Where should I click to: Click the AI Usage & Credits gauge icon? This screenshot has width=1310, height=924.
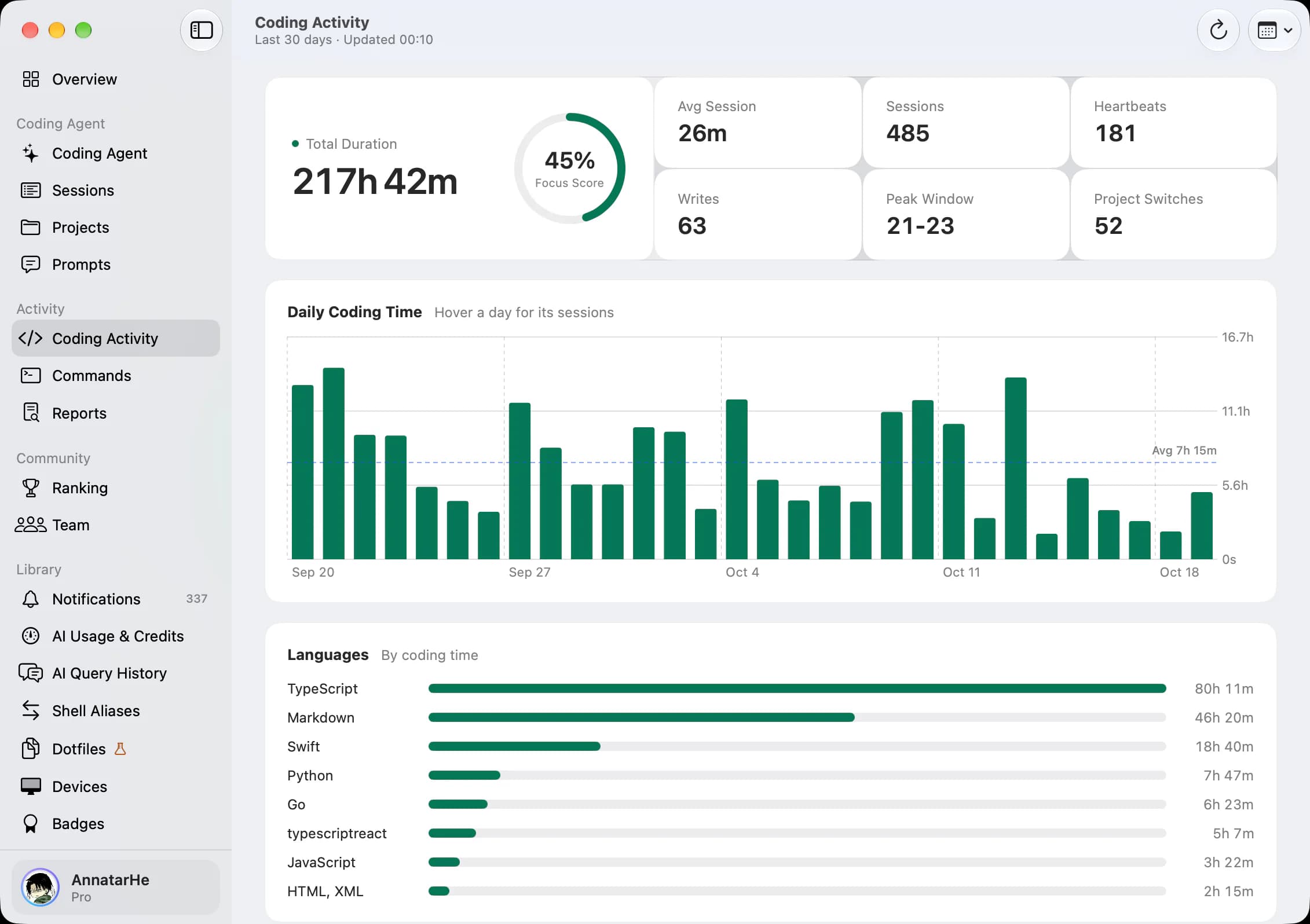click(x=31, y=636)
